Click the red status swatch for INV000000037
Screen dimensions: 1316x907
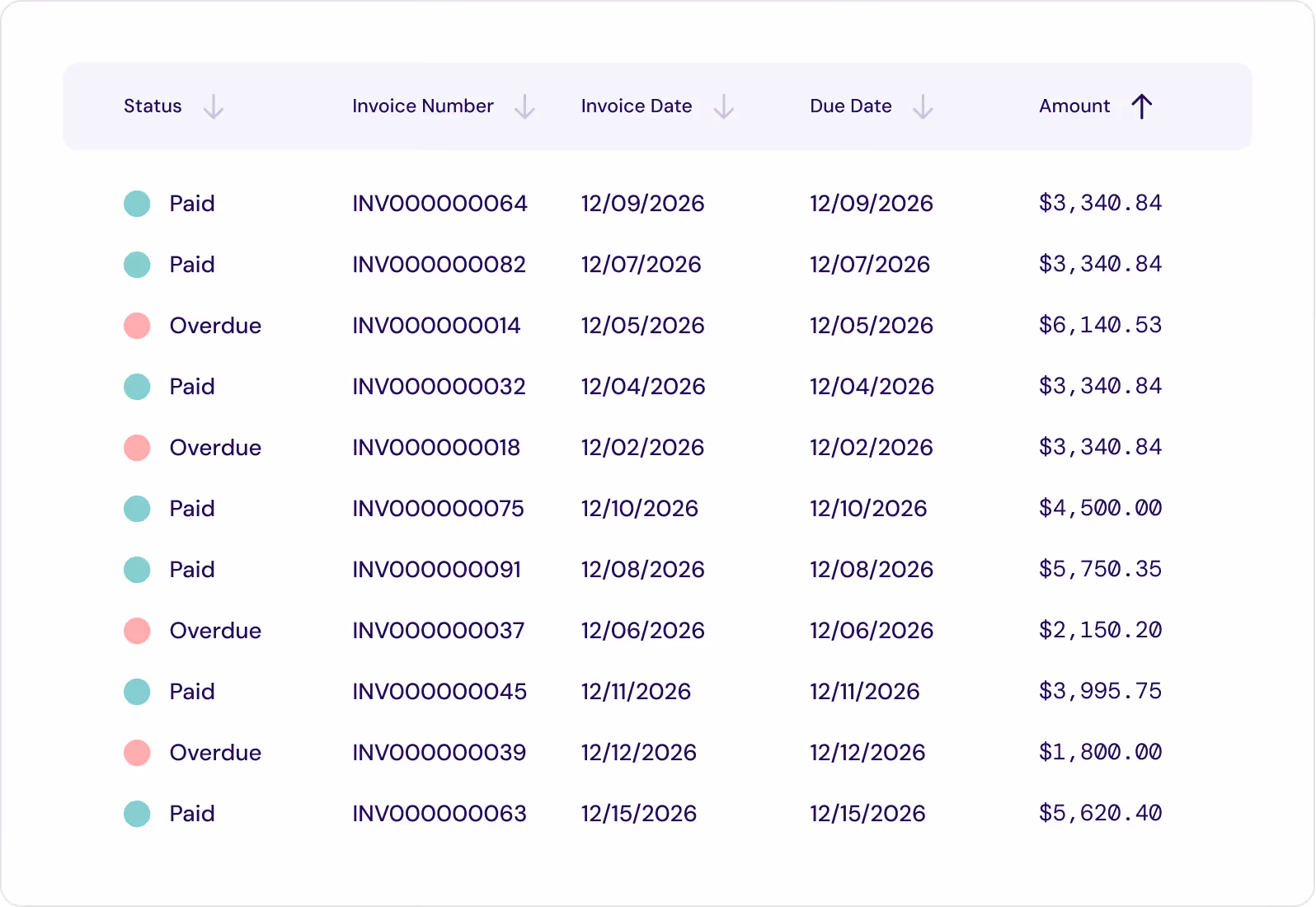(137, 630)
